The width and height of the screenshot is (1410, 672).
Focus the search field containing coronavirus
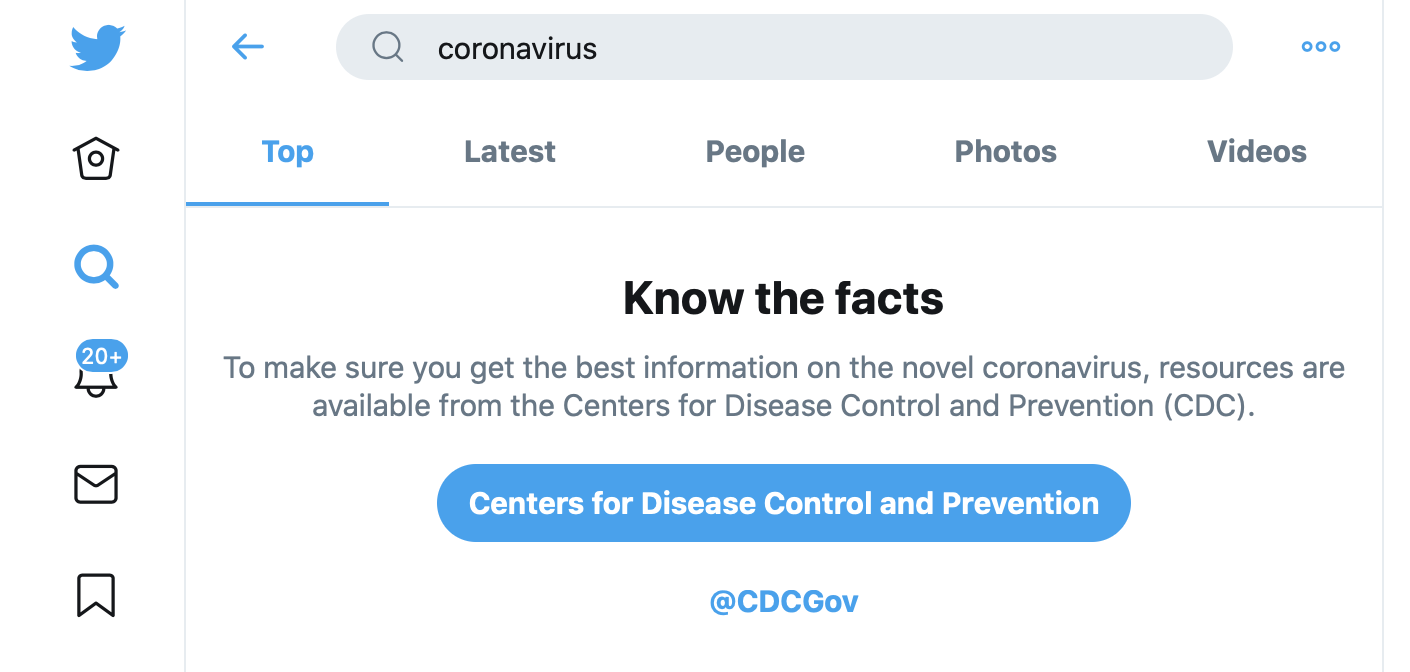[x=784, y=47]
